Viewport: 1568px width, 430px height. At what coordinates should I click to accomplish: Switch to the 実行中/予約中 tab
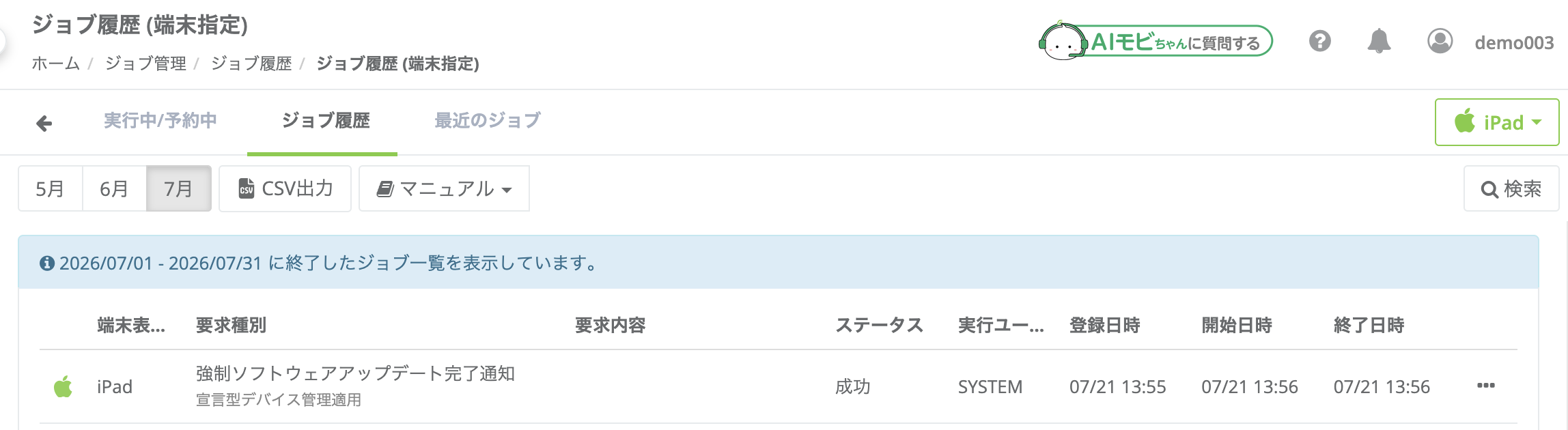[160, 121]
